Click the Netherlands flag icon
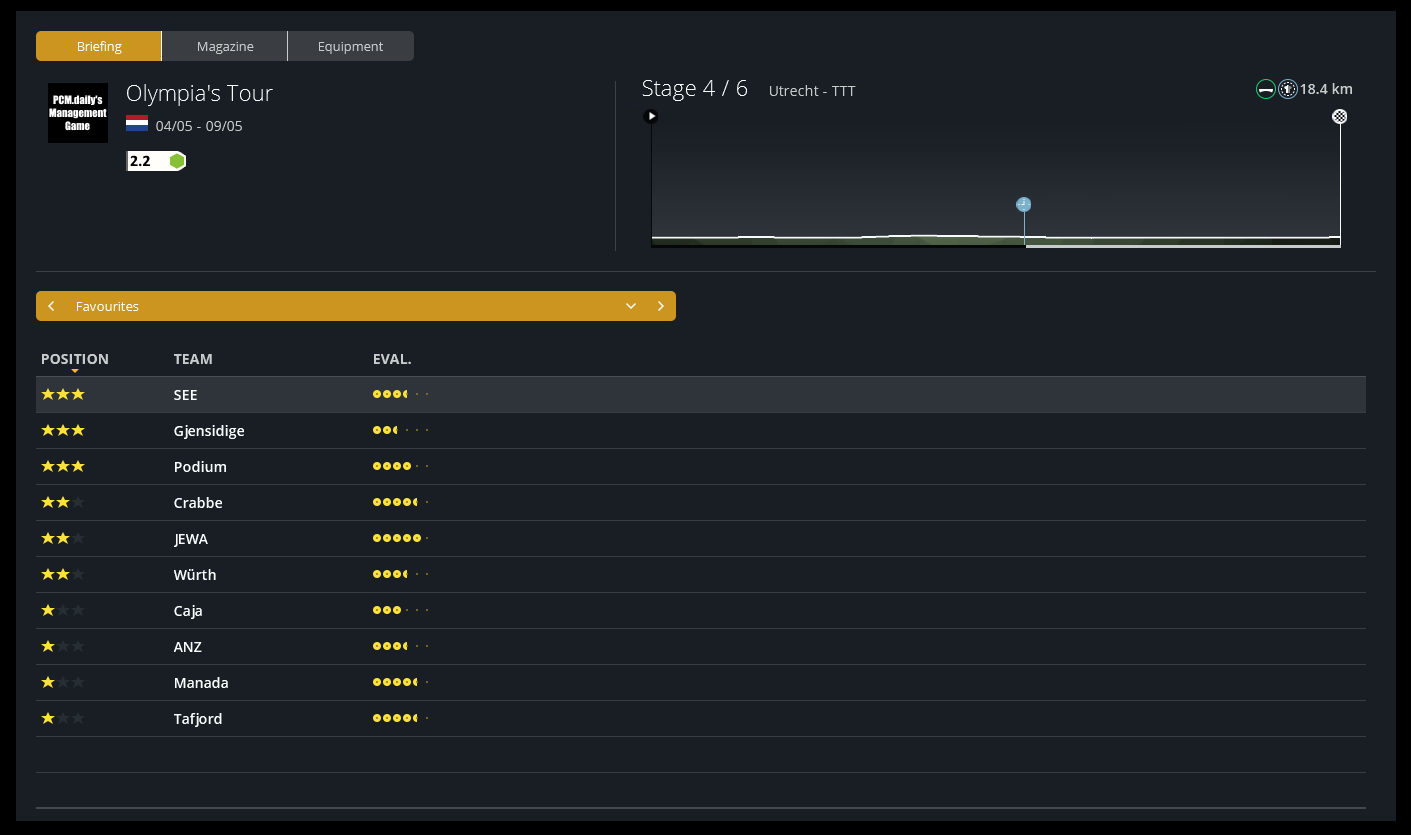 point(137,125)
